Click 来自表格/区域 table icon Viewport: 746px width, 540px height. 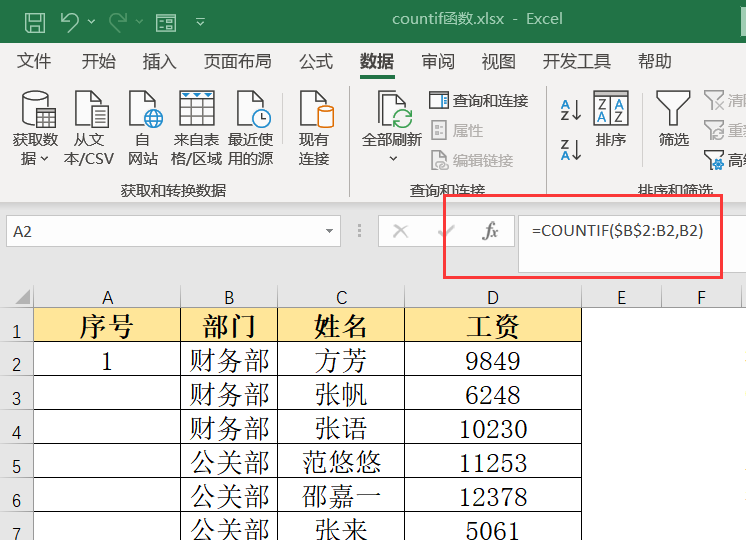[196, 108]
